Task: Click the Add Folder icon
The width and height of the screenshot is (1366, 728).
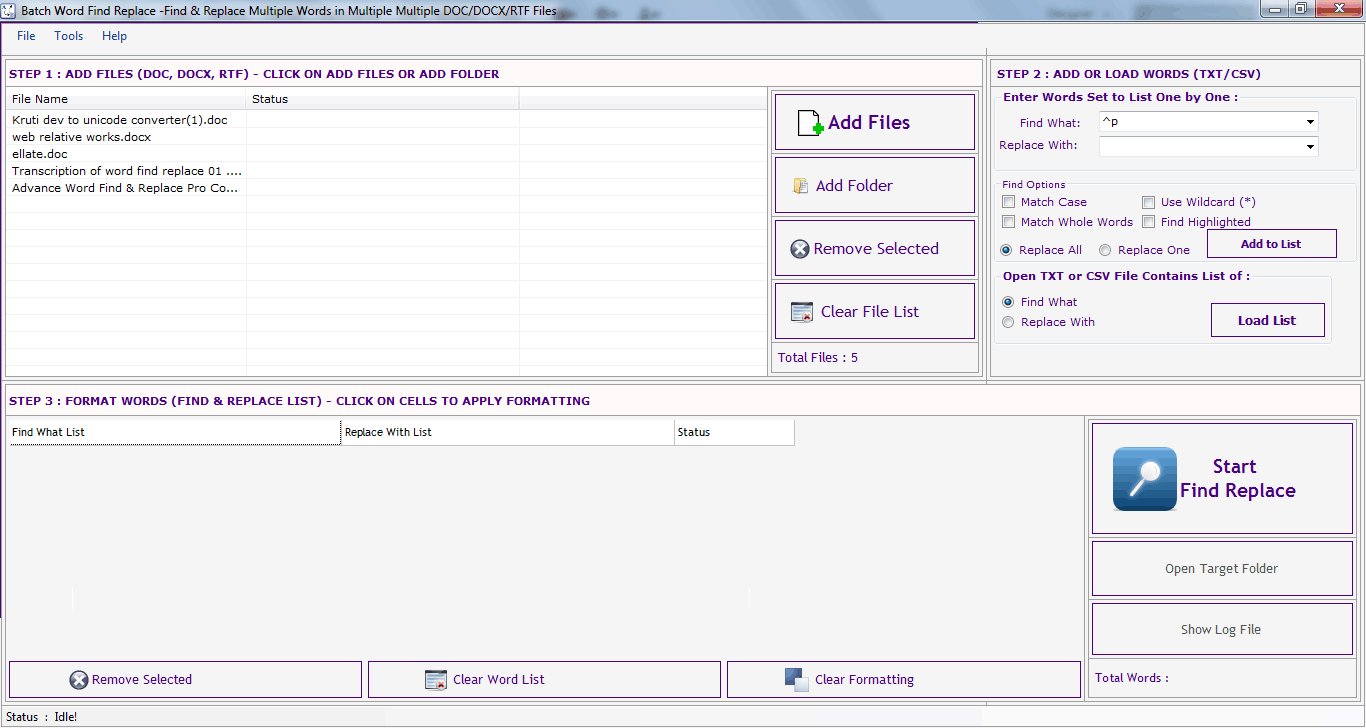Action: click(x=800, y=186)
